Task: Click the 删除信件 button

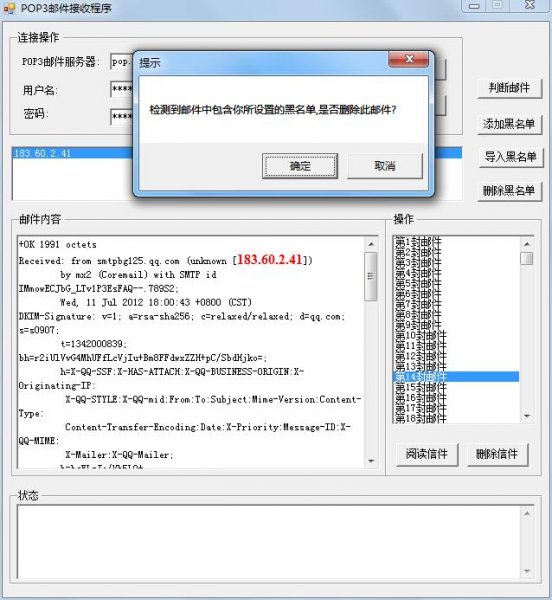Action: (497, 455)
